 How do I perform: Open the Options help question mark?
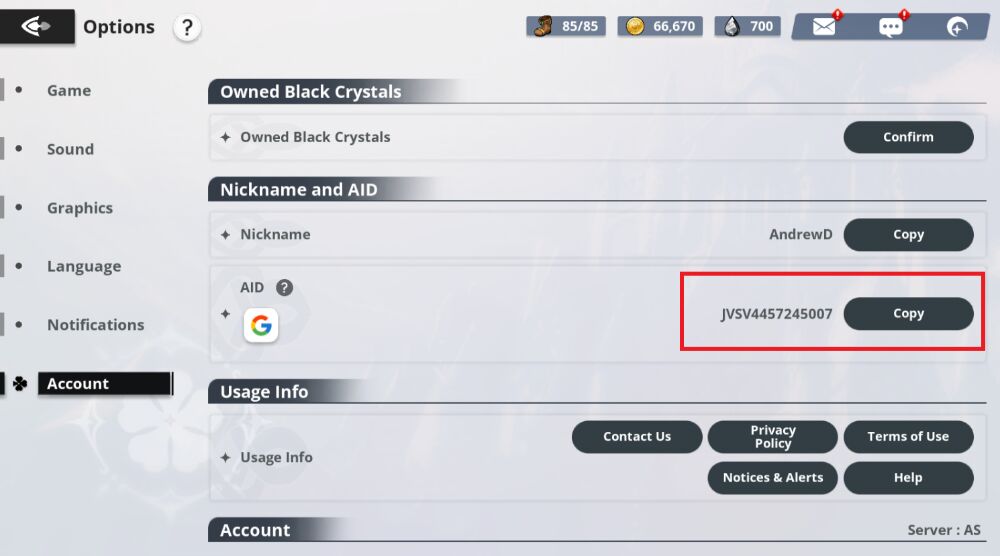click(x=187, y=28)
